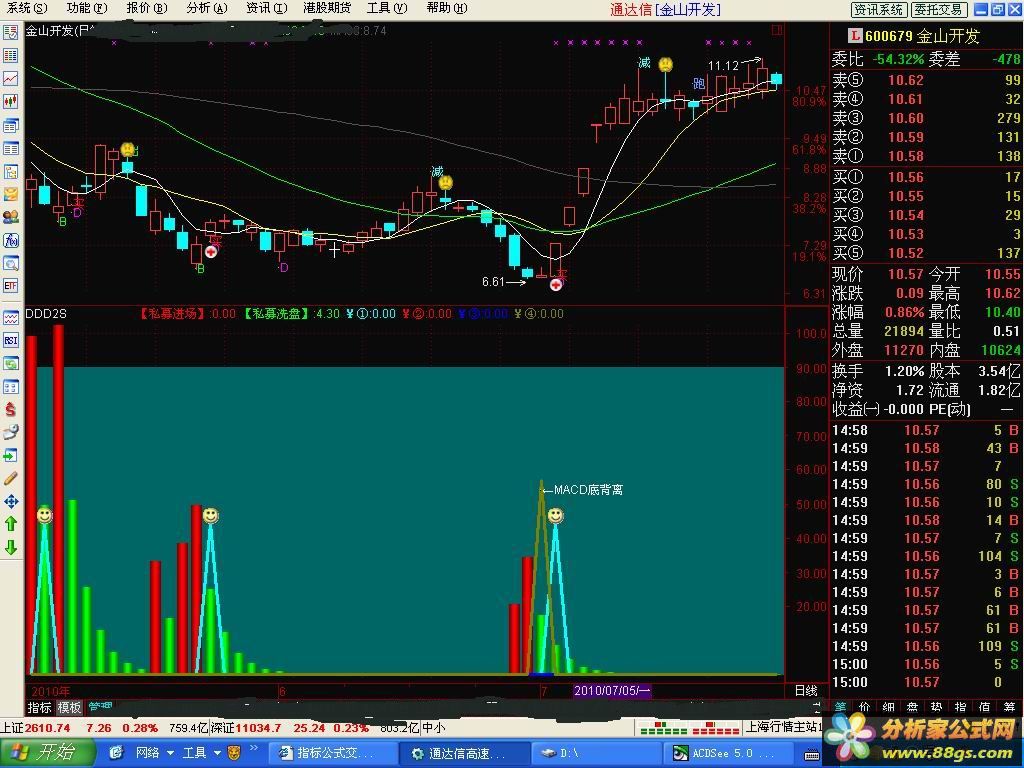This screenshot has height=768, width=1024.
Task: Click the gray hand pointer icon
Action: (x=10, y=432)
